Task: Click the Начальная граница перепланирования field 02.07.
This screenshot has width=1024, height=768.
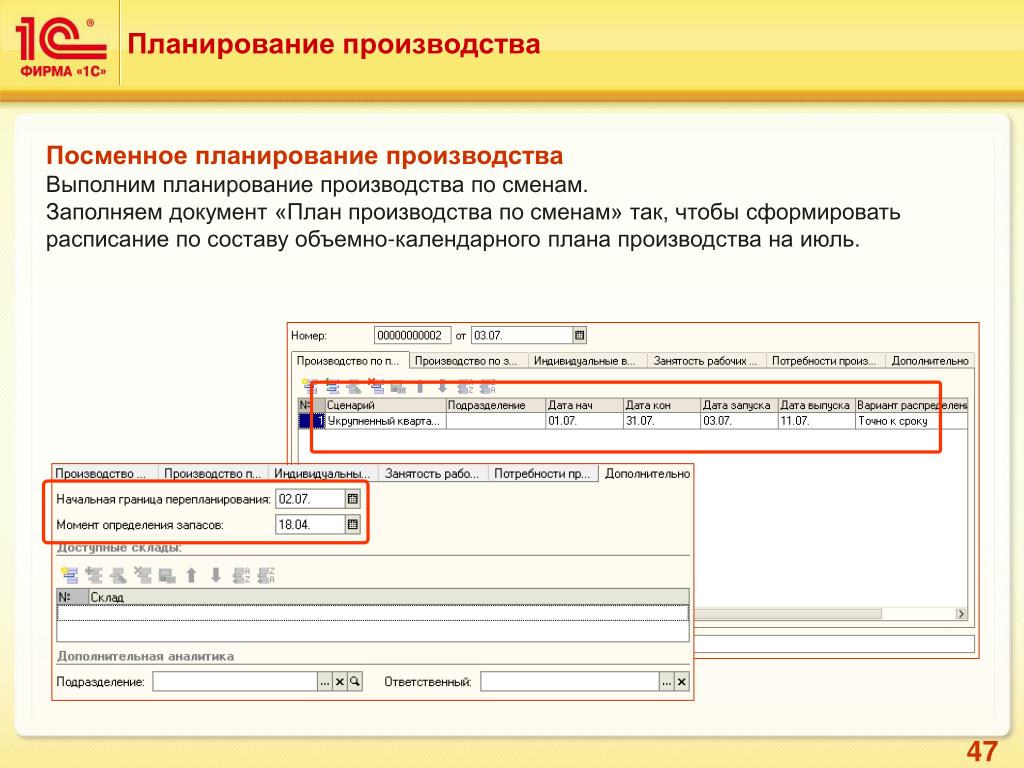Action: tap(310, 499)
